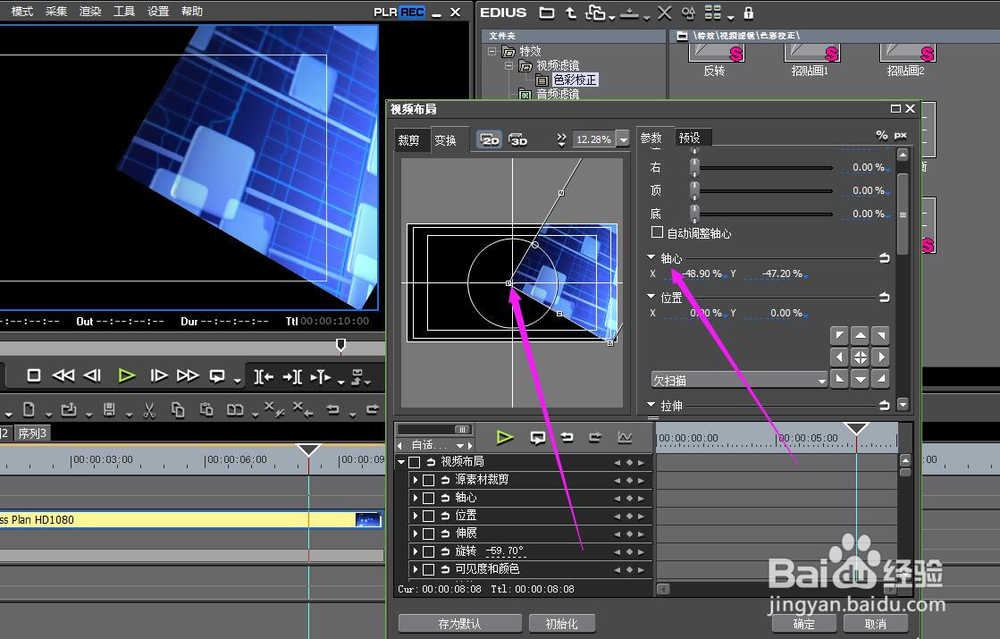Click delete X icon in bin toolbar
The height and width of the screenshot is (639, 1000).
(665, 13)
